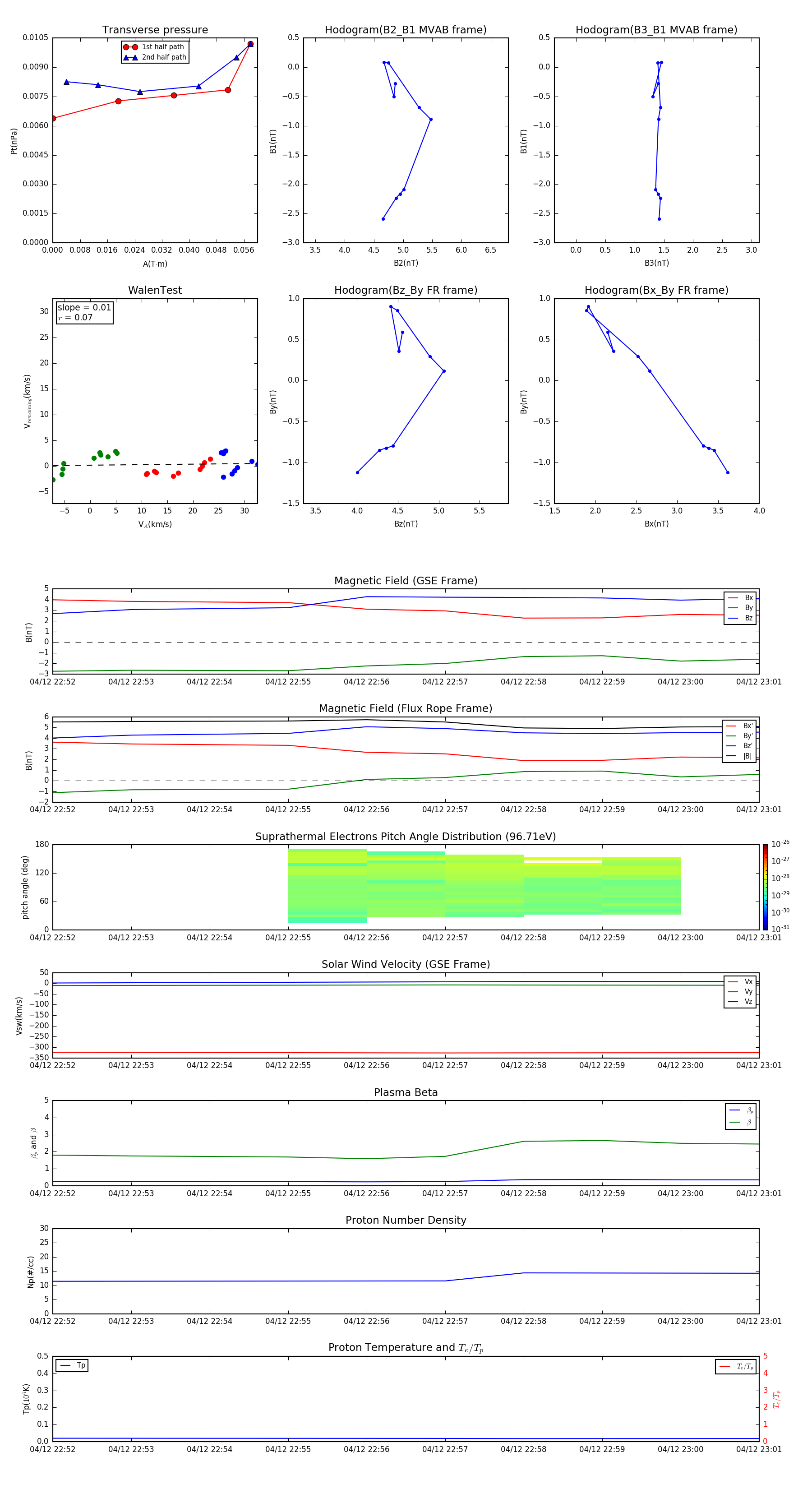Select the 'slope = 0.01' annotation
The image size is (812, 1489).
pos(84,308)
